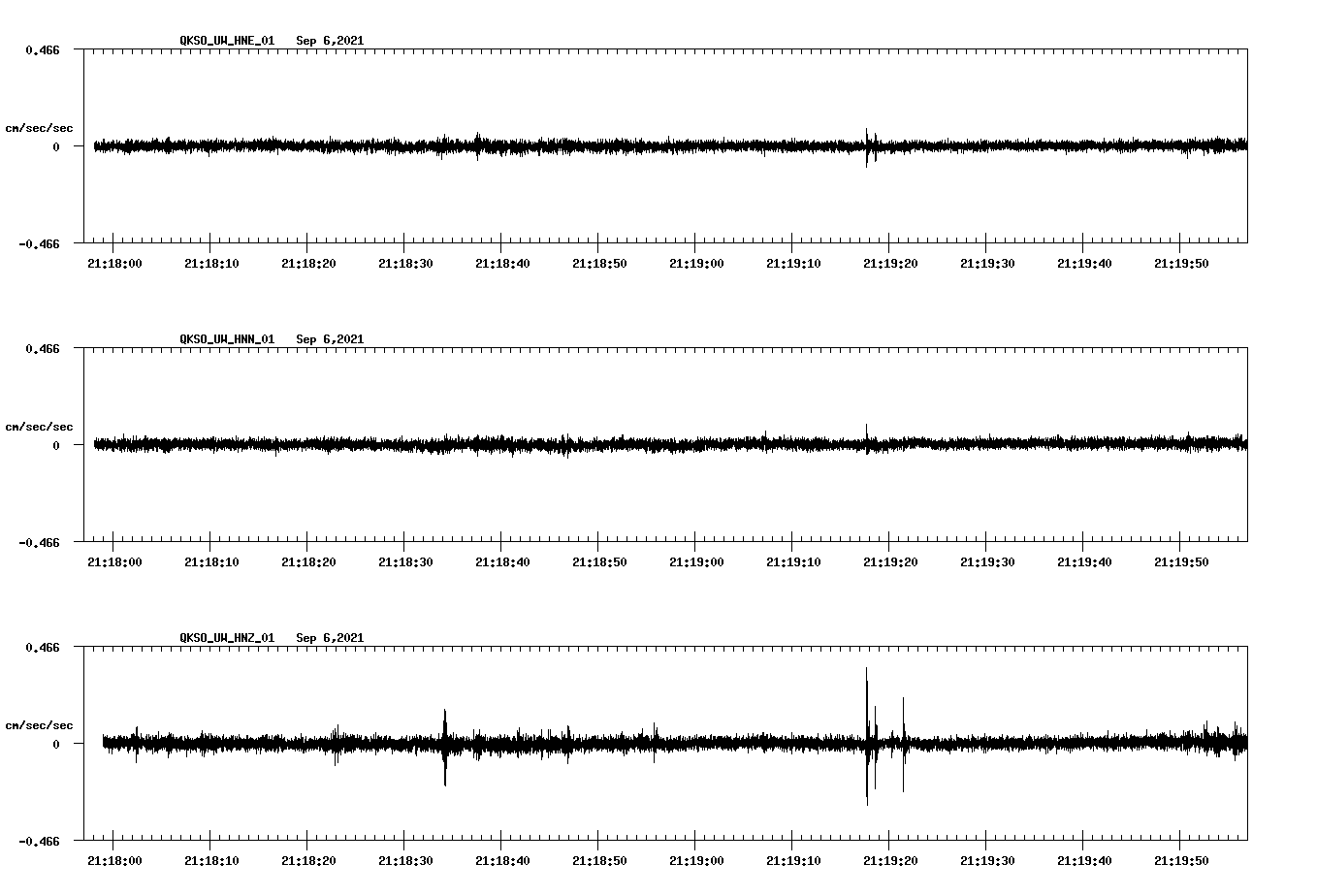Click 21:18:50 time label under HNN plot

[x=599, y=562]
